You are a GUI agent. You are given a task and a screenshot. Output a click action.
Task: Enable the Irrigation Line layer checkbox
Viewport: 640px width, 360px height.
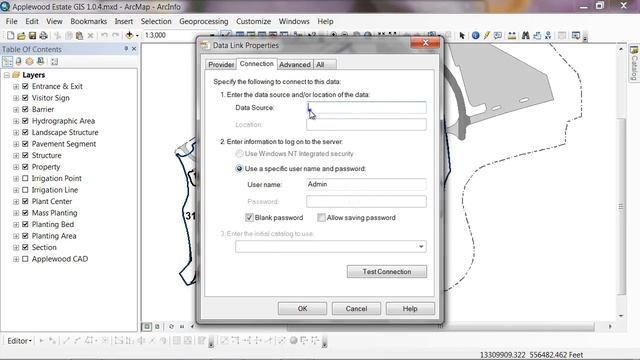tap(25, 190)
